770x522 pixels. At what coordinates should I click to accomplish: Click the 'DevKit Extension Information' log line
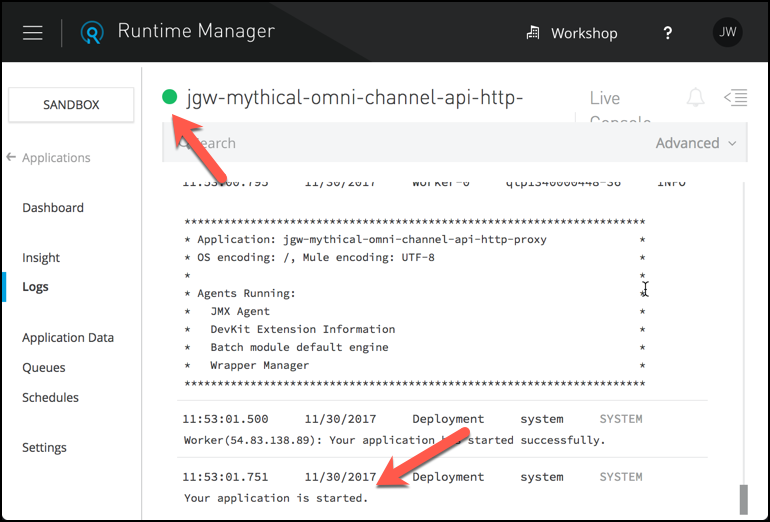302,329
